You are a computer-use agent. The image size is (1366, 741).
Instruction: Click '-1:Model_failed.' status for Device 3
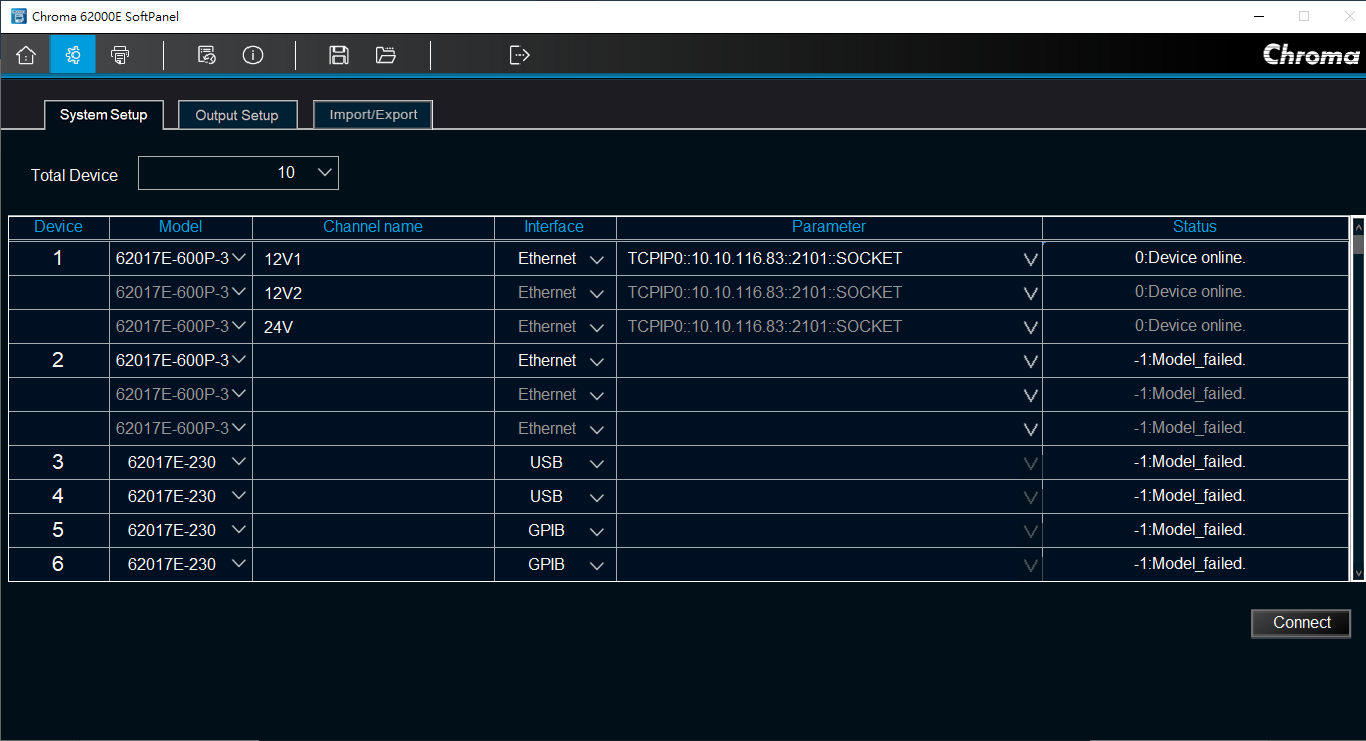coord(1190,462)
